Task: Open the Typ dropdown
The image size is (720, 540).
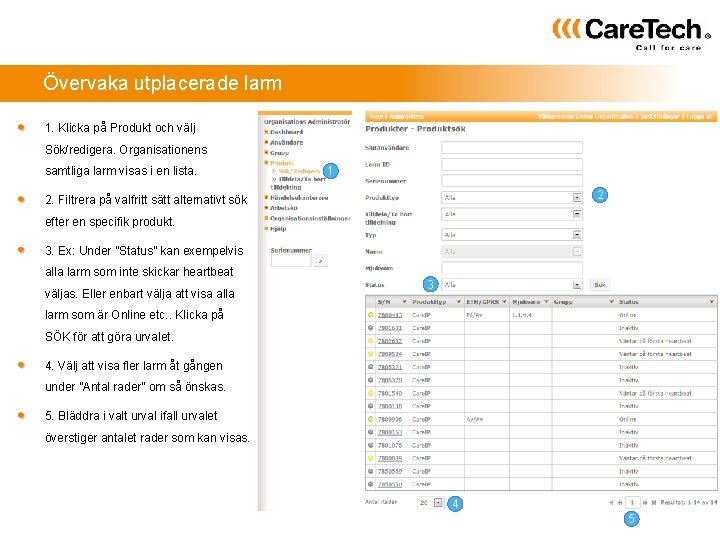Action: 577,235
